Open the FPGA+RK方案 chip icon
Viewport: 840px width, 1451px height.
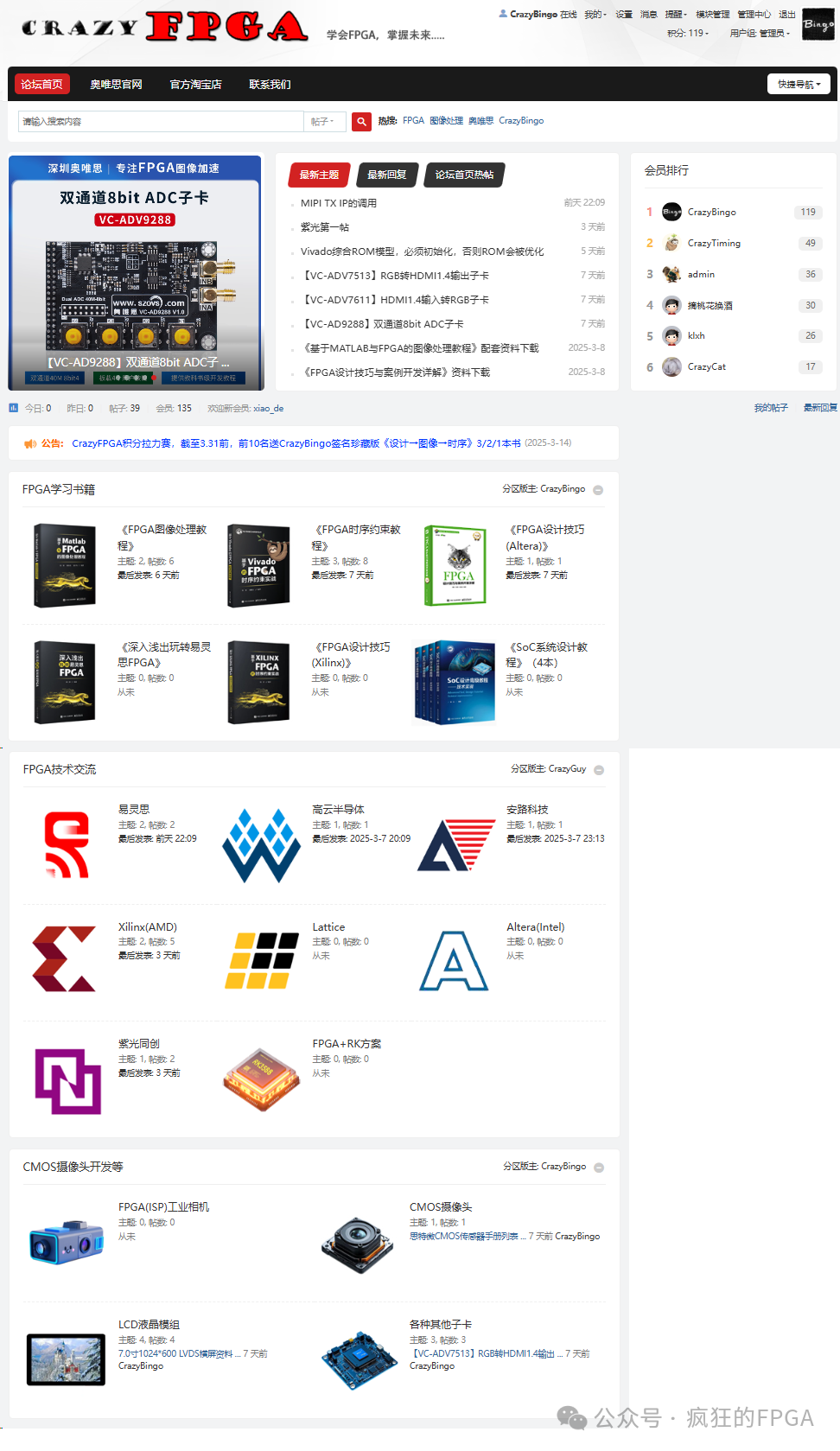pyautogui.click(x=261, y=1079)
